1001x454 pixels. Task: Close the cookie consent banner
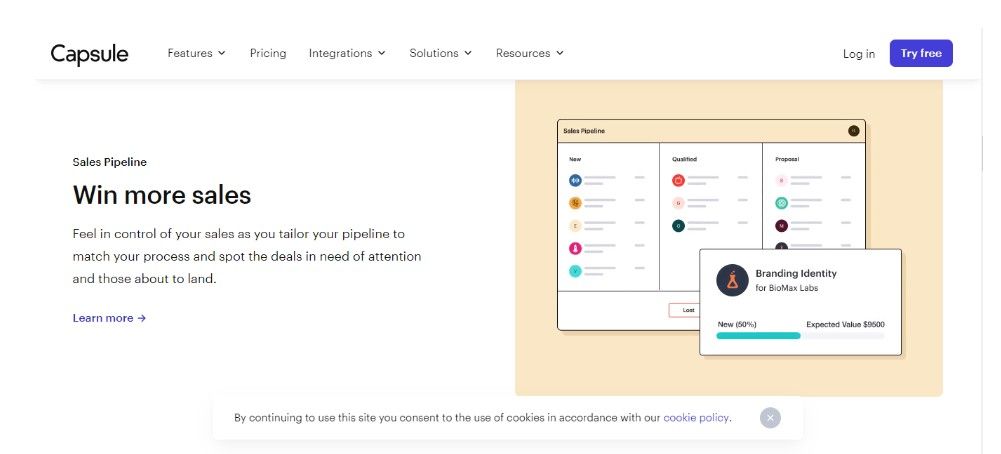[769, 418]
